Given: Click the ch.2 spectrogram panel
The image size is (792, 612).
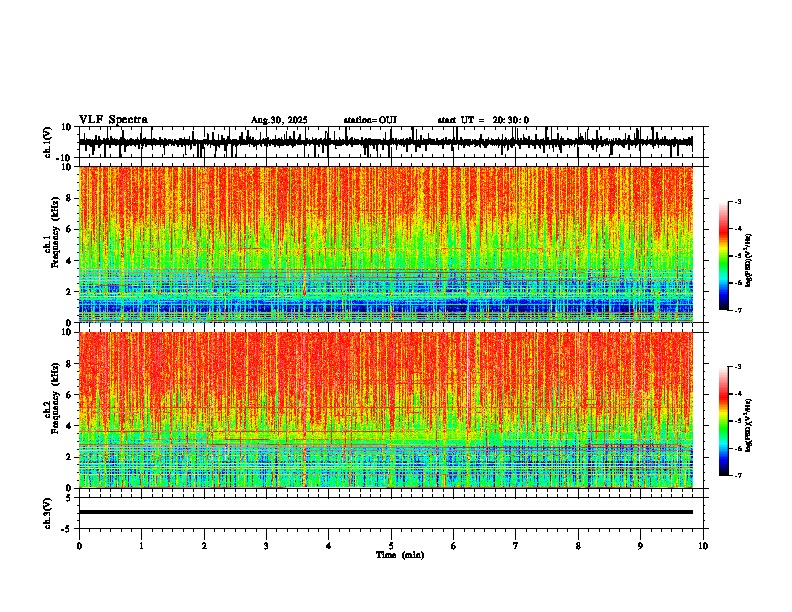Looking at the screenshot, I should (x=386, y=410).
